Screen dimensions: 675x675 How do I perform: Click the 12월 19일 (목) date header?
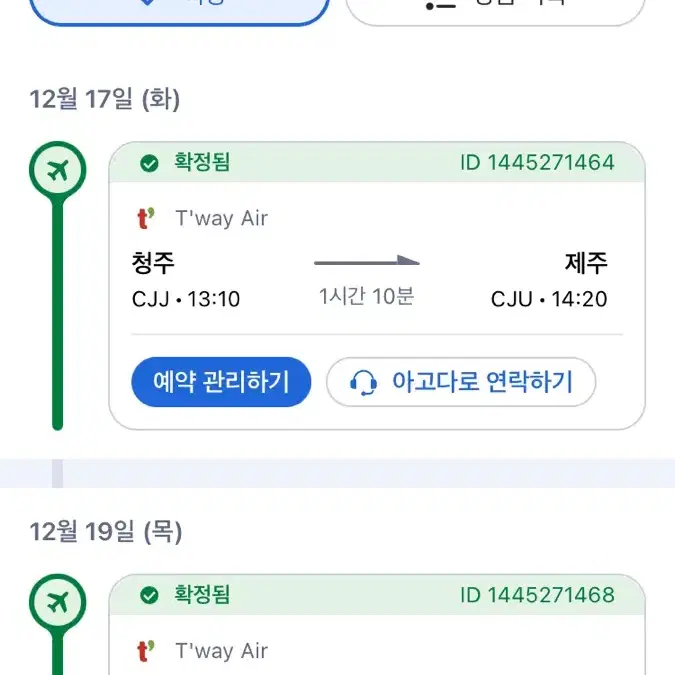pyautogui.click(x=106, y=531)
